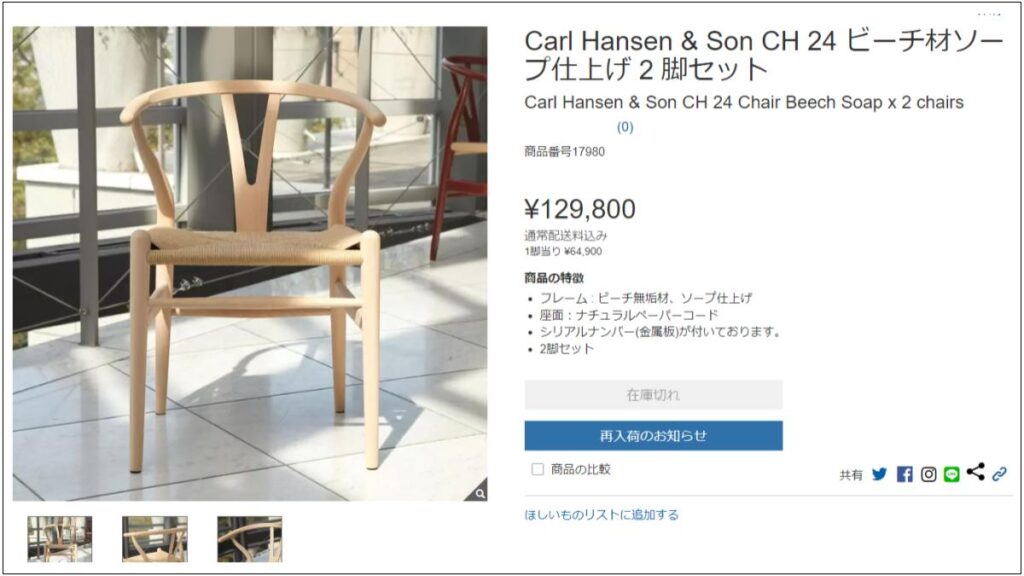The height and width of the screenshot is (576, 1024).
Task: Select the second thumbnail showing chair seat
Action: [x=155, y=539]
